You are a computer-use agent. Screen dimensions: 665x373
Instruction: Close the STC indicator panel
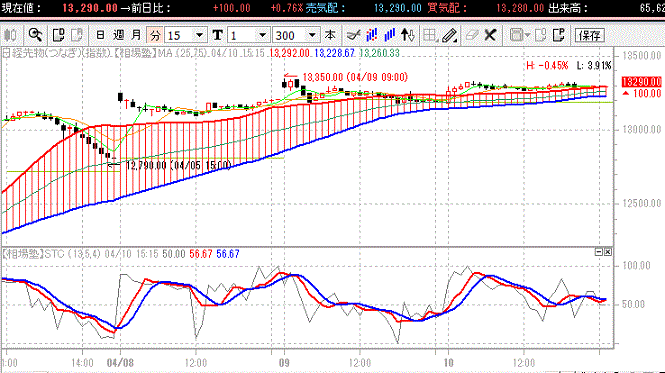[x=608, y=252]
